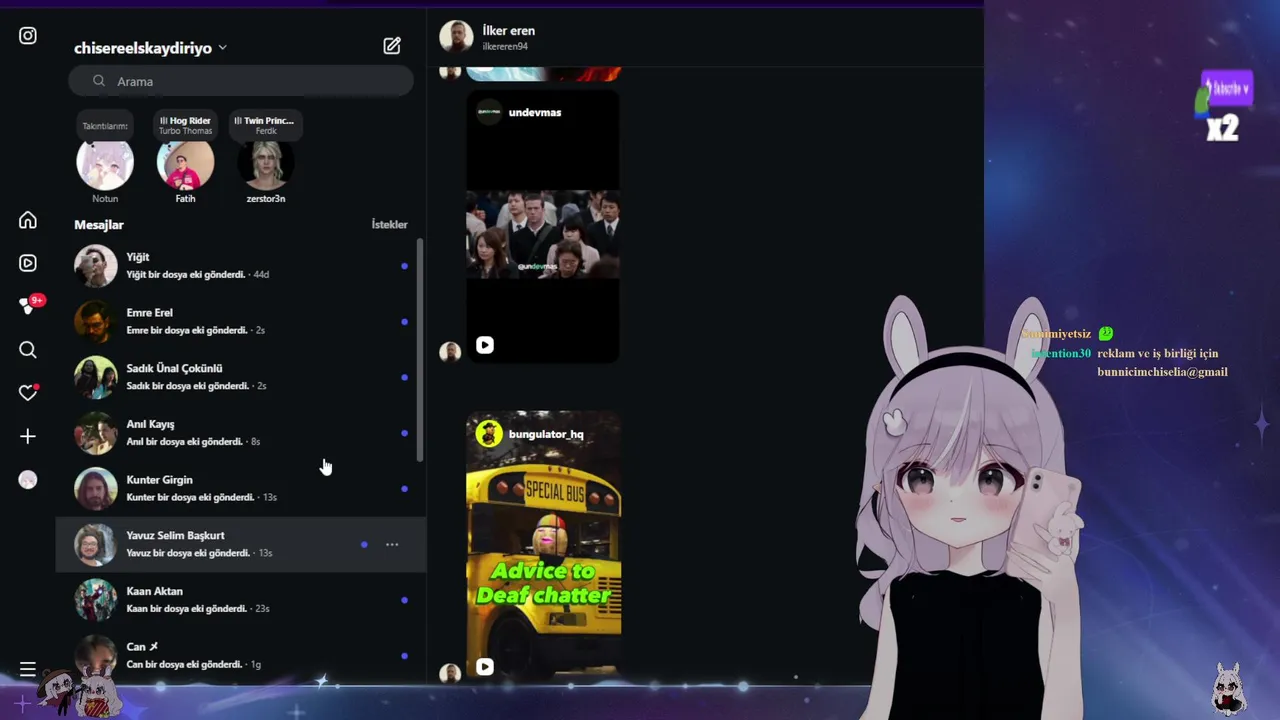Screen dimensions: 1280x720
Task: Open zerstor3n's note avatar
Action: pyautogui.click(x=266, y=164)
